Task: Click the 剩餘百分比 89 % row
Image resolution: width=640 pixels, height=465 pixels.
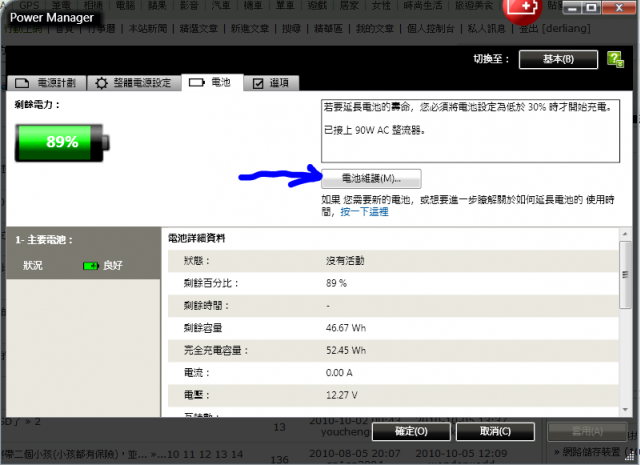Action: 393,283
